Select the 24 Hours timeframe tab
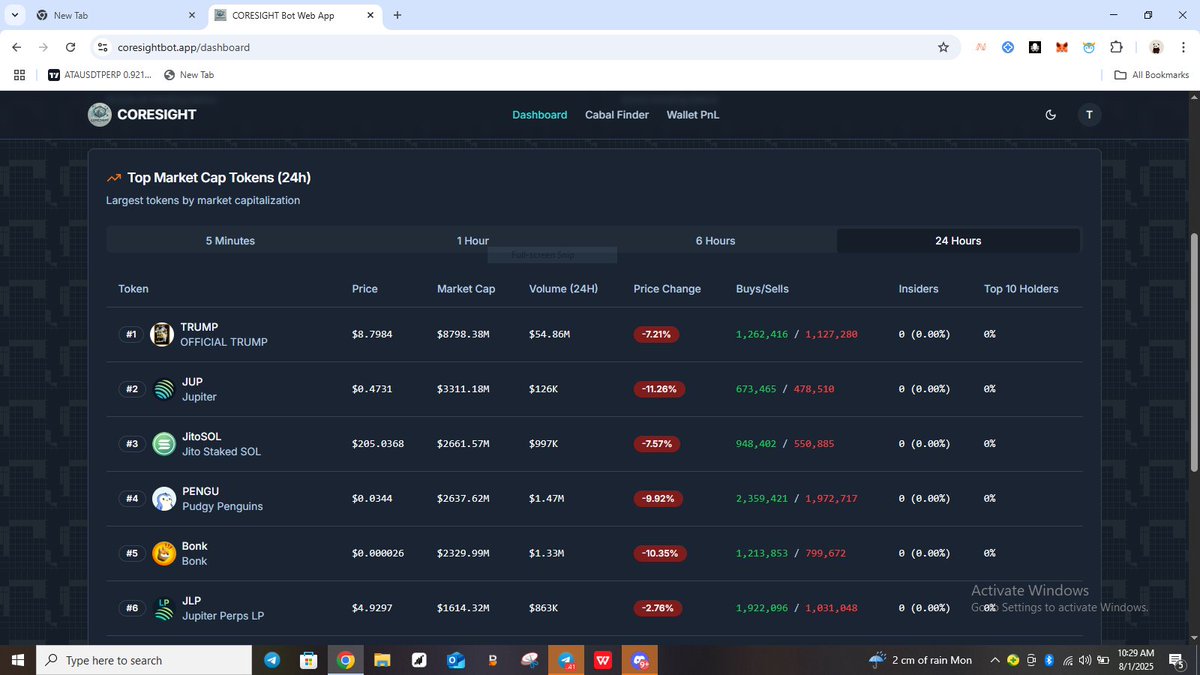This screenshot has height=675, width=1200. [958, 241]
